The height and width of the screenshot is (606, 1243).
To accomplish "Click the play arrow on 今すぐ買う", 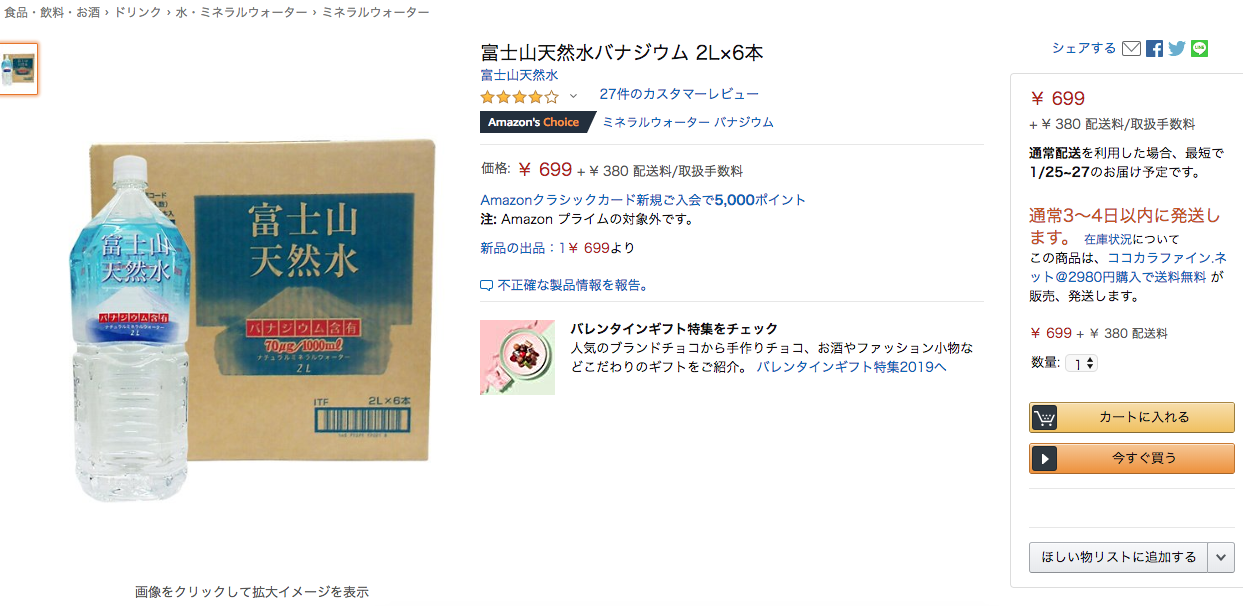I will coord(1043,458).
